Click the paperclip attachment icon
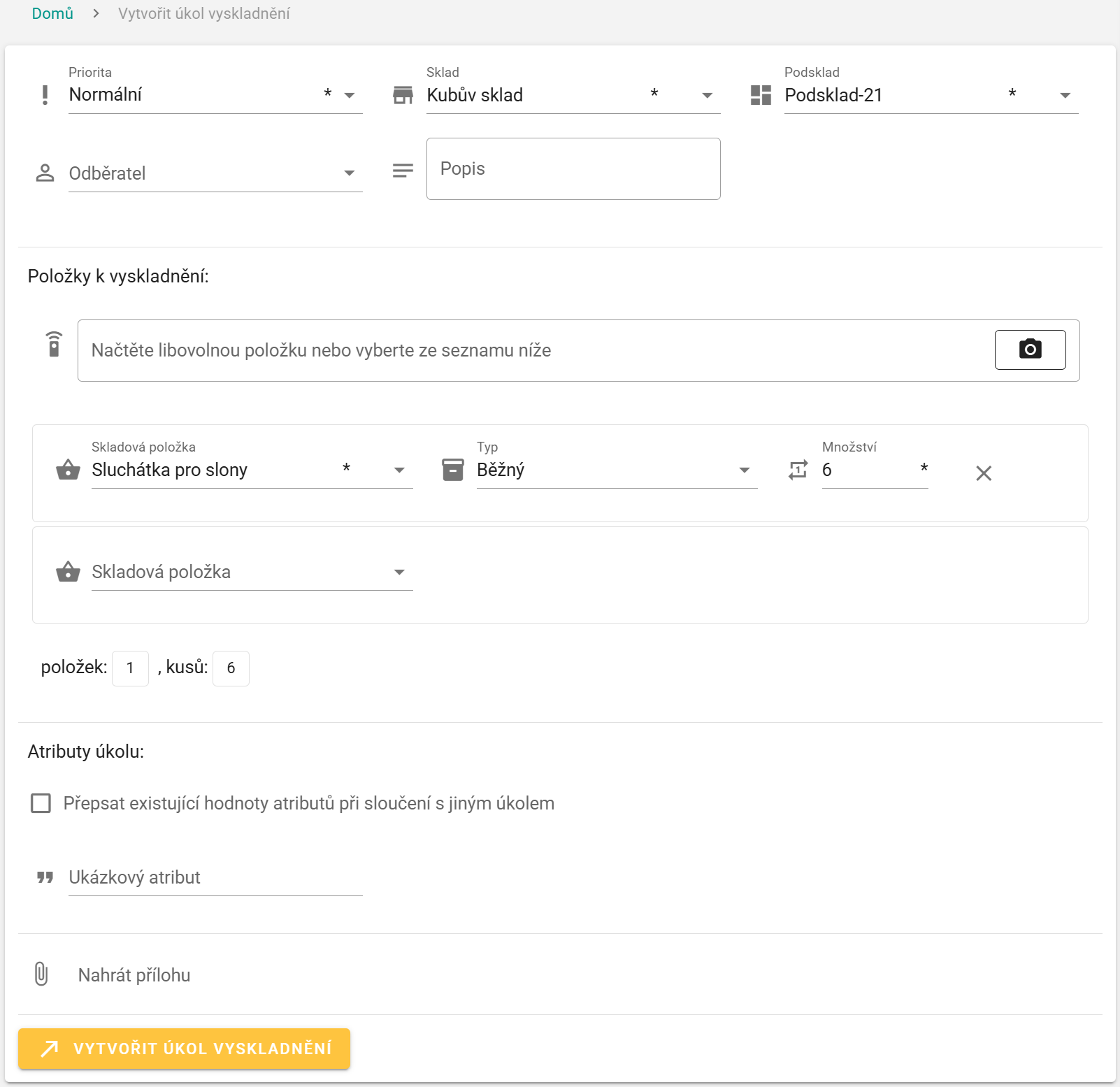The height and width of the screenshot is (1087, 1120). [41, 974]
